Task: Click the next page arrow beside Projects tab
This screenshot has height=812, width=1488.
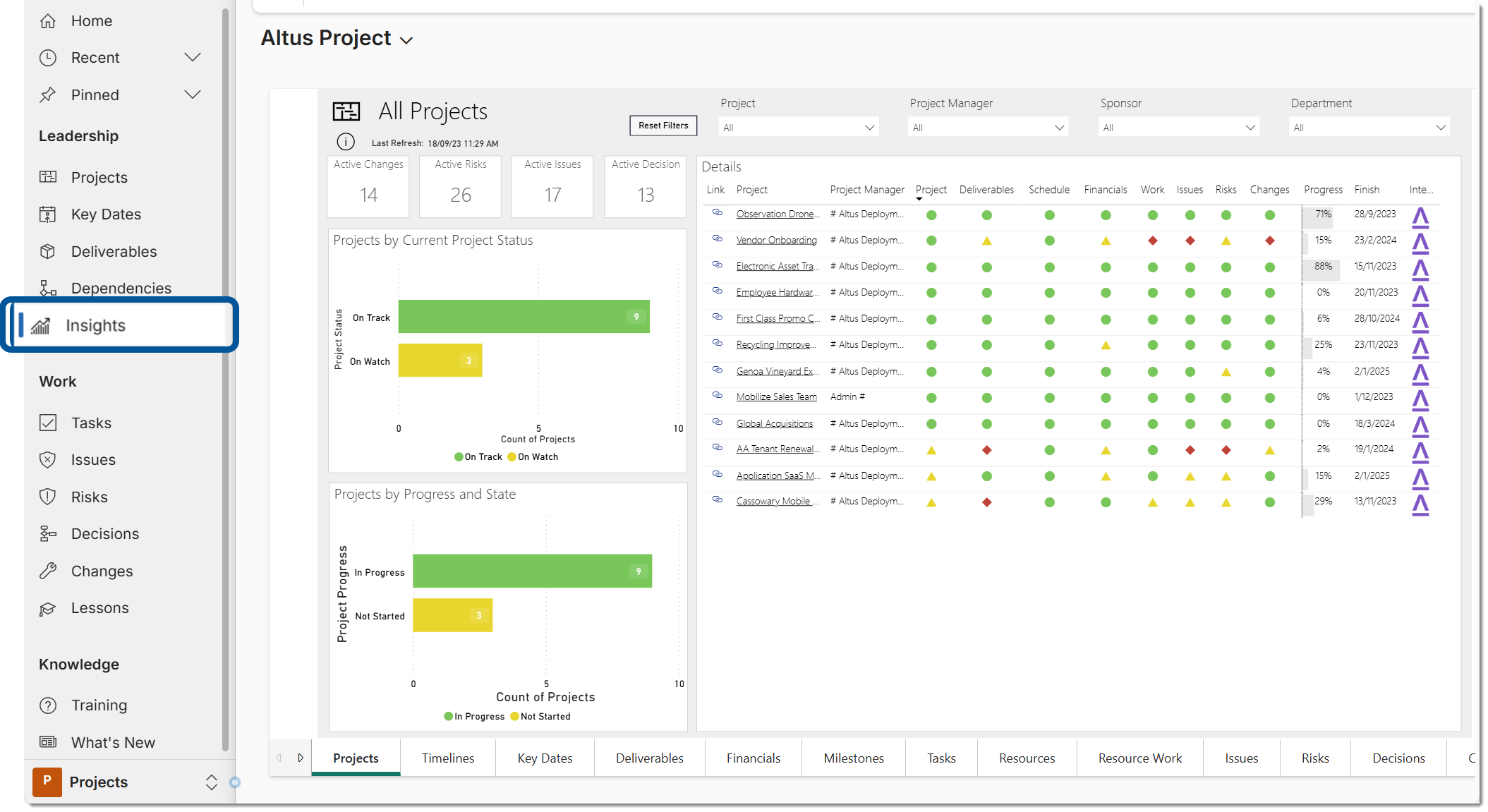Action: coord(301,758)
